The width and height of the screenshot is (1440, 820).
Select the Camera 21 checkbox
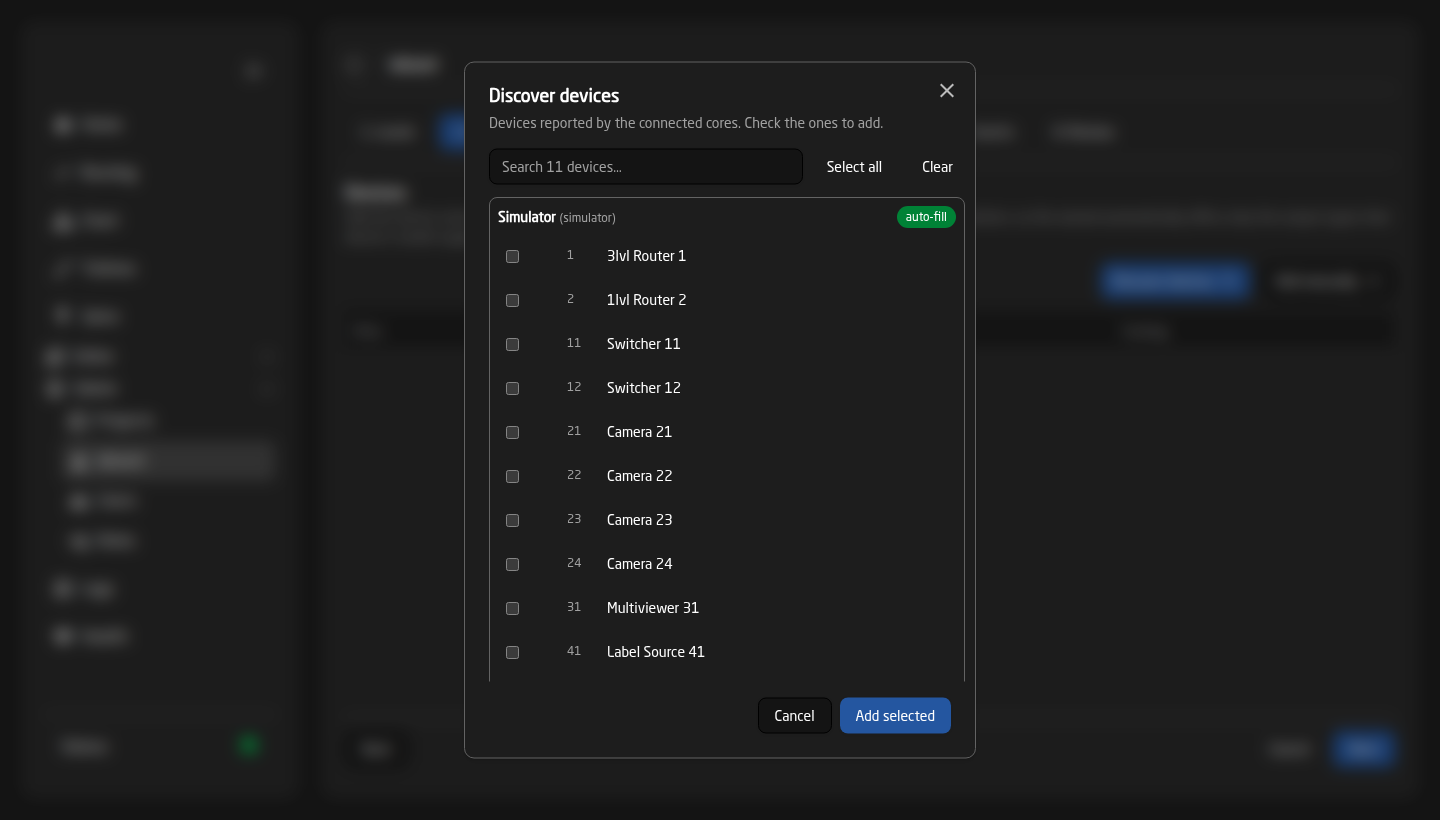pyautogui.click(x=512, y=432)
